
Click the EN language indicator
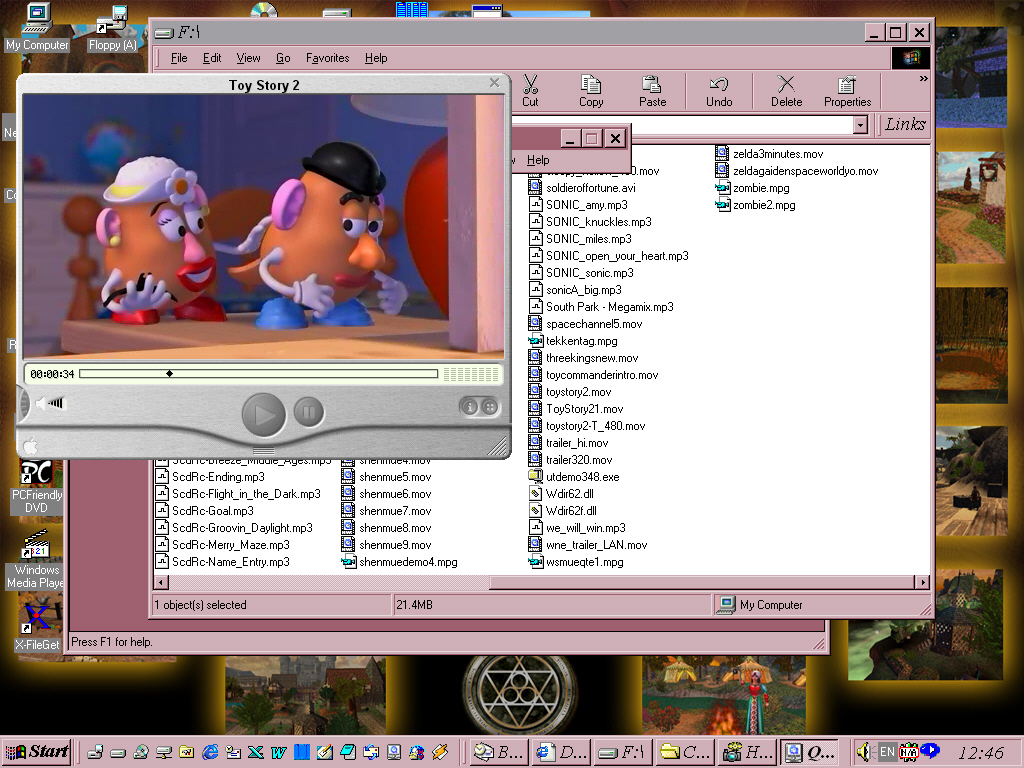(887, 752)
